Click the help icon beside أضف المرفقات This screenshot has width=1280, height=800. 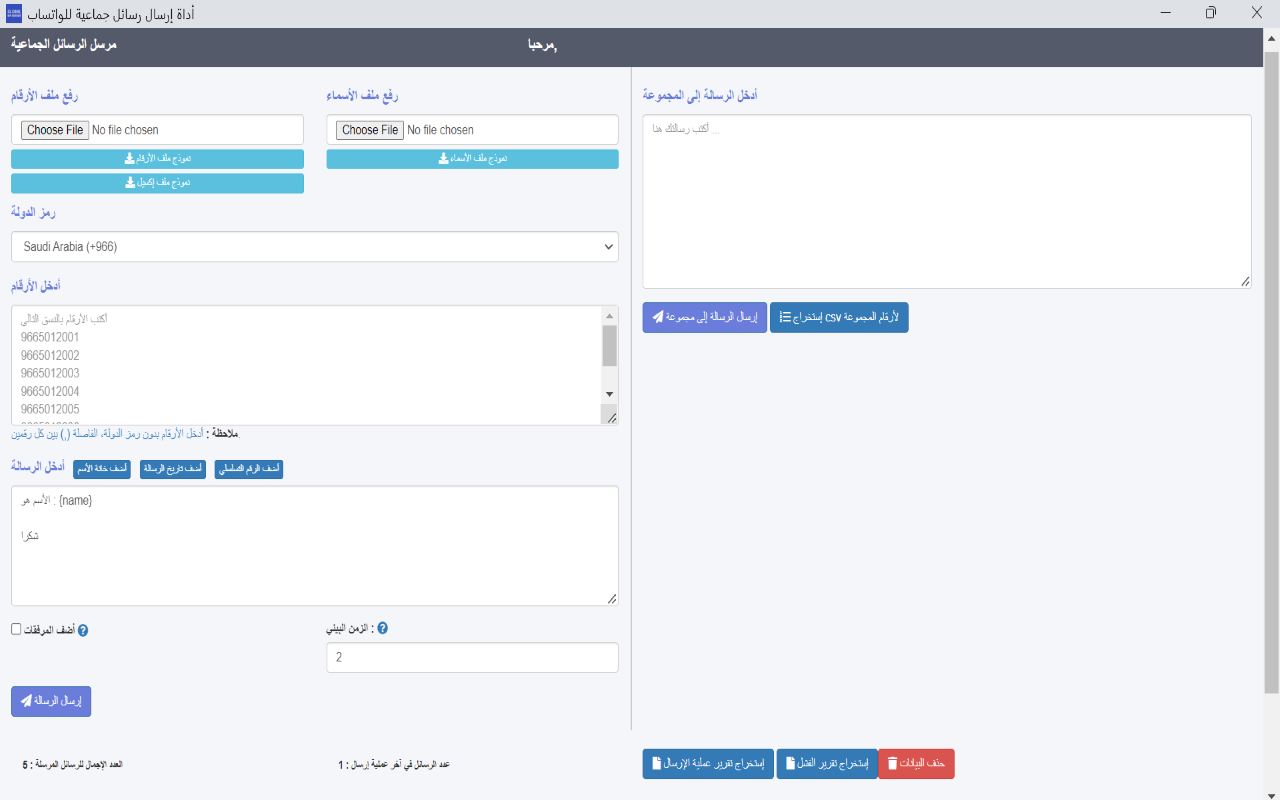(x=83, y=630)
